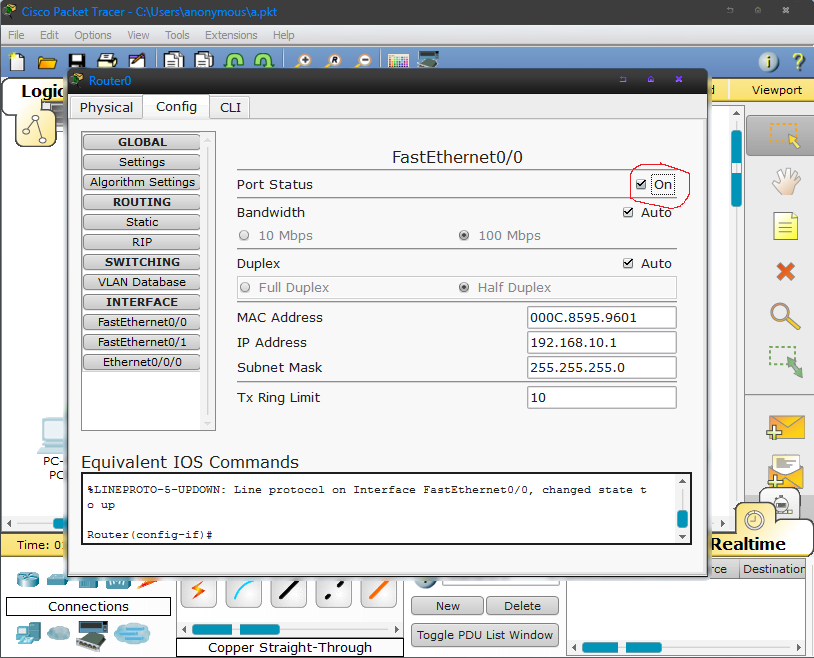This screenshot has height=658, width=814.
Task: Click the Zoom Reset magnifier icon
Action: pyautogui.click(x=333, y=61)
